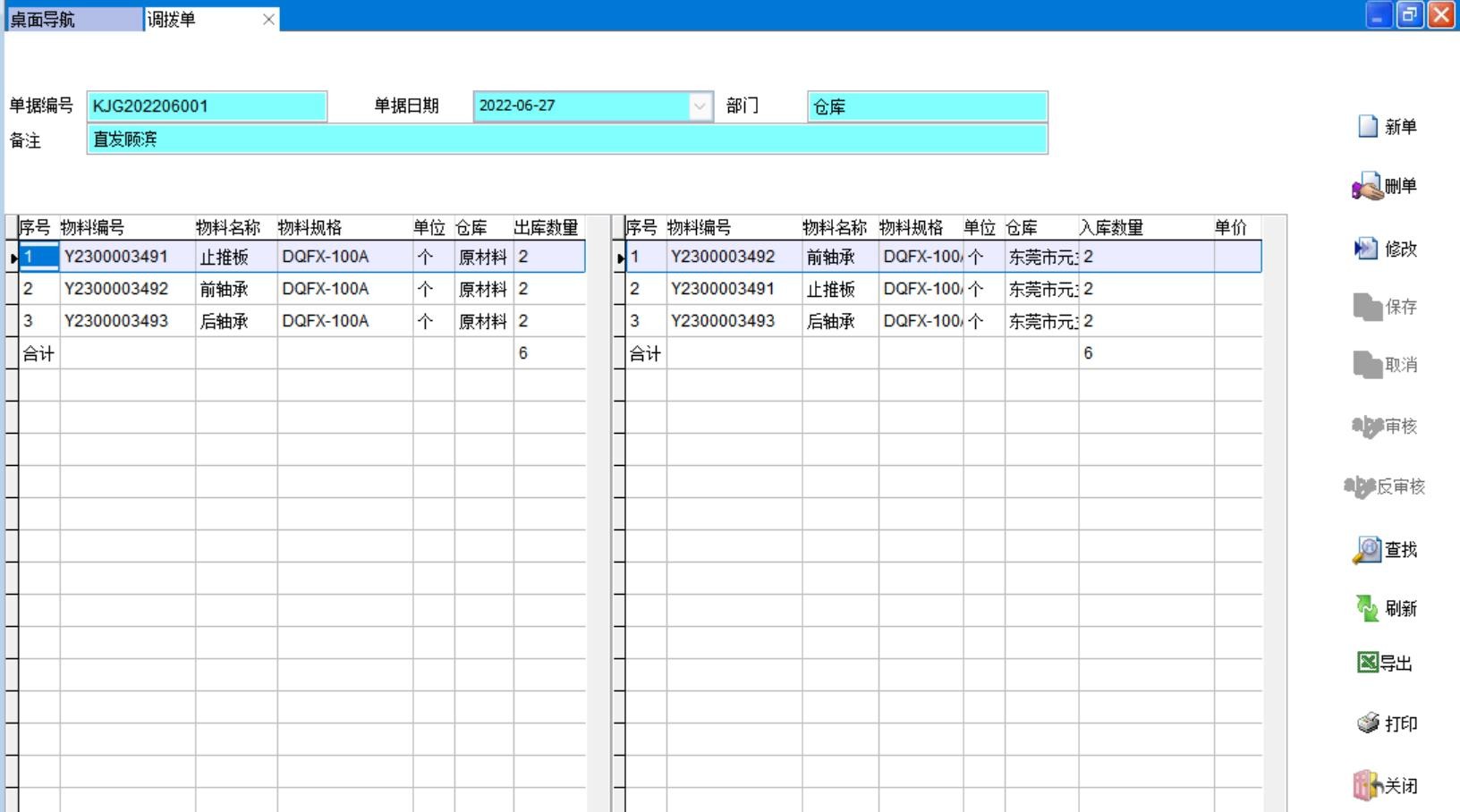Open 查找 (search) with the magnifier icon
Image resolution: width=1460 pixels, height=812 pixels.
point(1367,550)
